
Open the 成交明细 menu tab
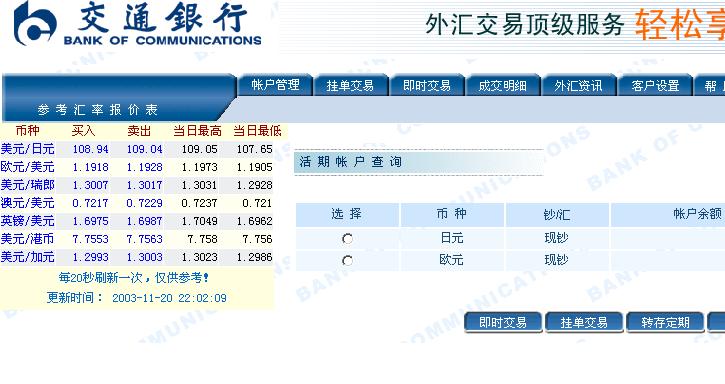(x=503, y=85)
